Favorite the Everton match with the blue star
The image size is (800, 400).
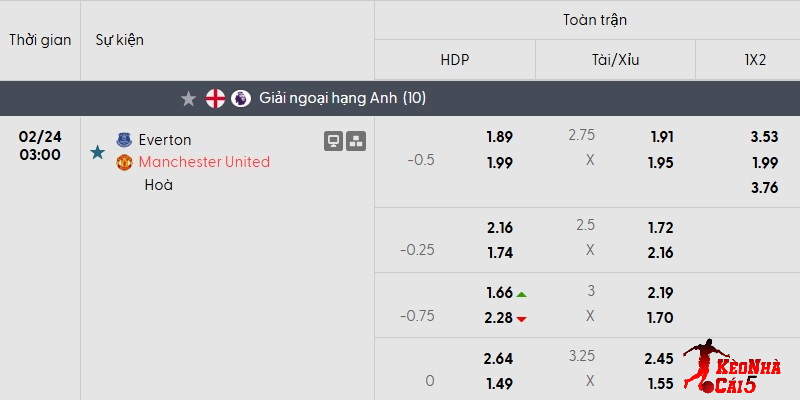97,152
